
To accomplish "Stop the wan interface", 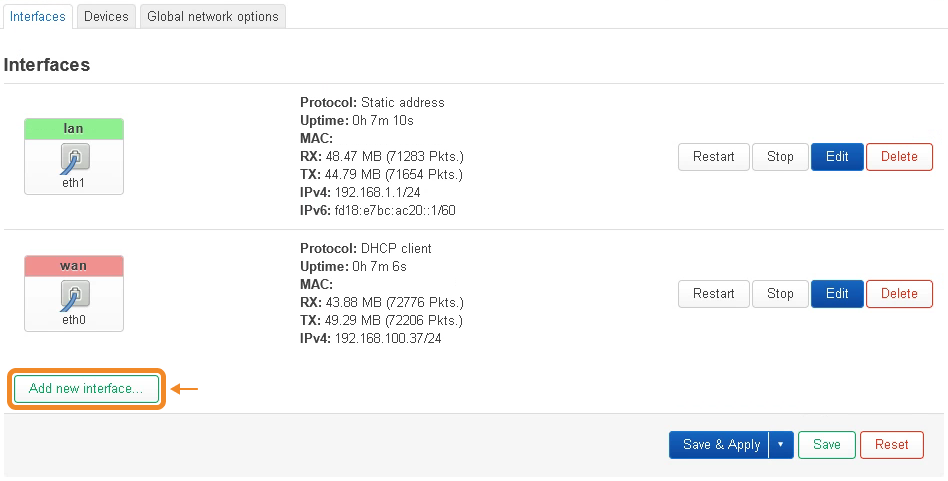I will tap(780, 294).
